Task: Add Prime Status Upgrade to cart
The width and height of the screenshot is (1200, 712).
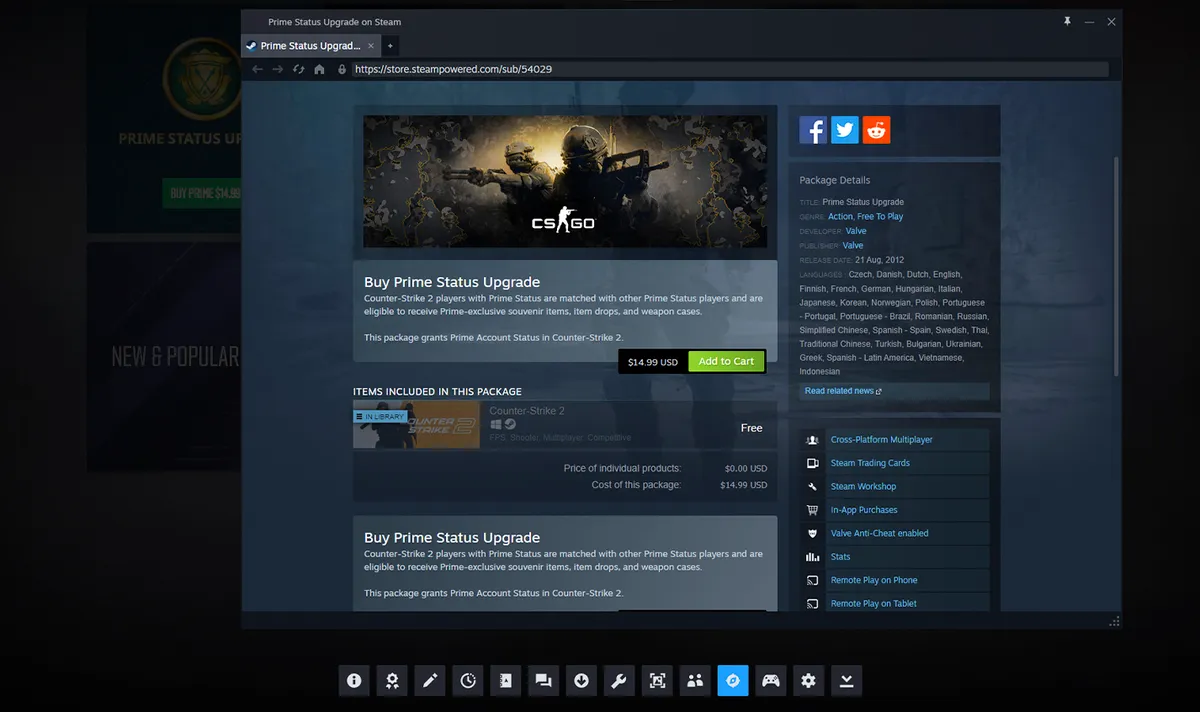Action: click(x=727, y=361)
